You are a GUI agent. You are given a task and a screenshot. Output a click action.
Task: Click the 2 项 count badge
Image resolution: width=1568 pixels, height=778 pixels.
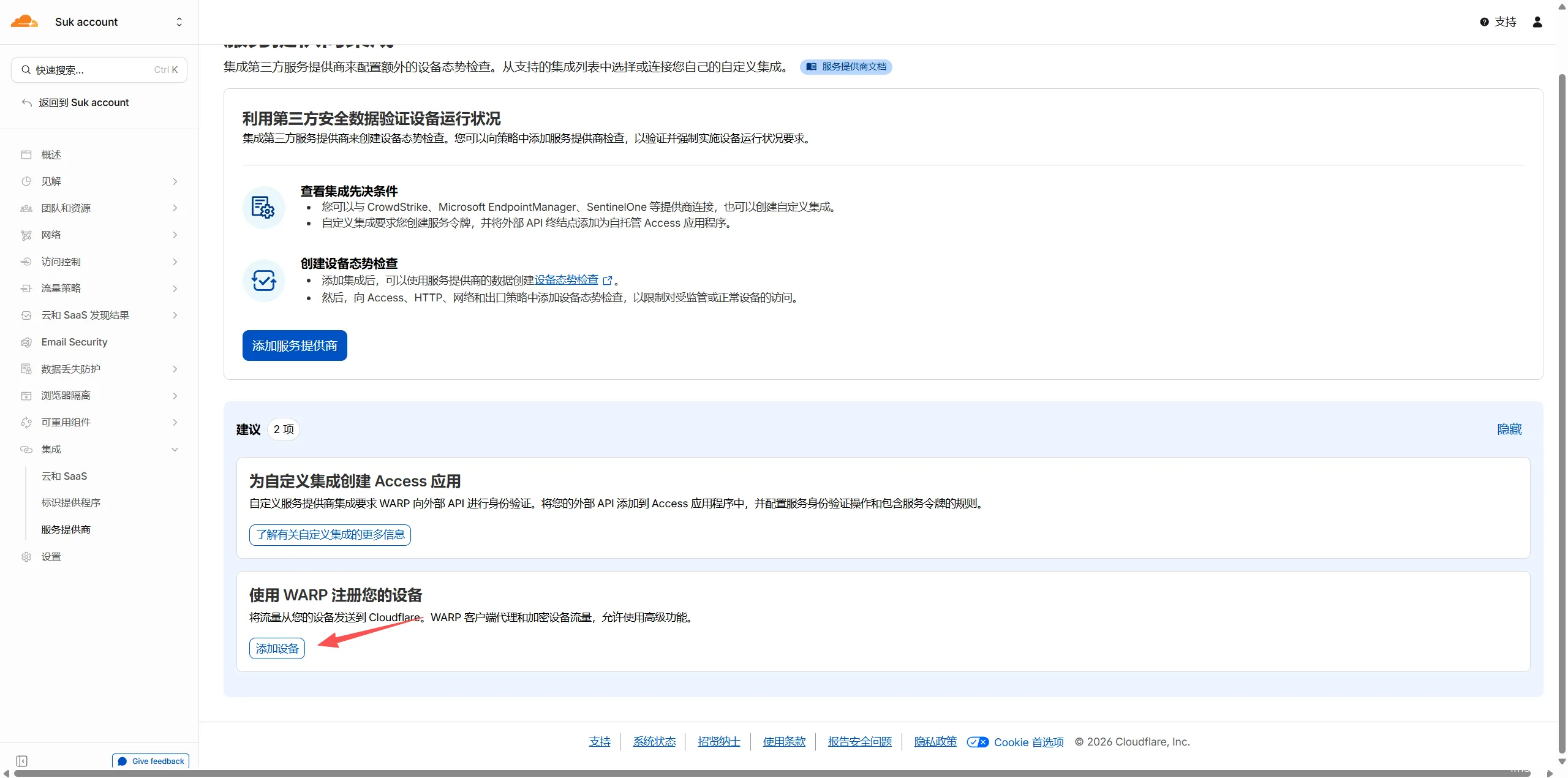pyautogui.click(x=284, y=429)
